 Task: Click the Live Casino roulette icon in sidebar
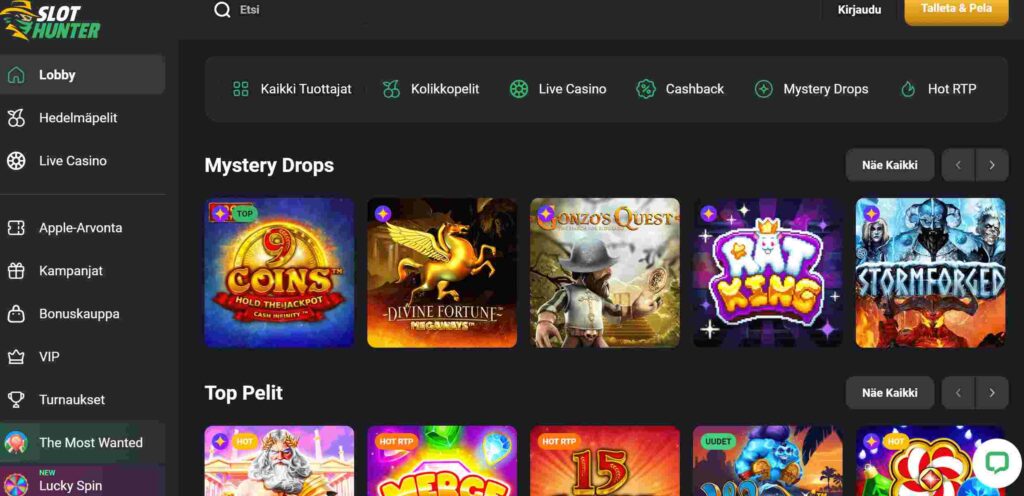click(x=16, y=161)
